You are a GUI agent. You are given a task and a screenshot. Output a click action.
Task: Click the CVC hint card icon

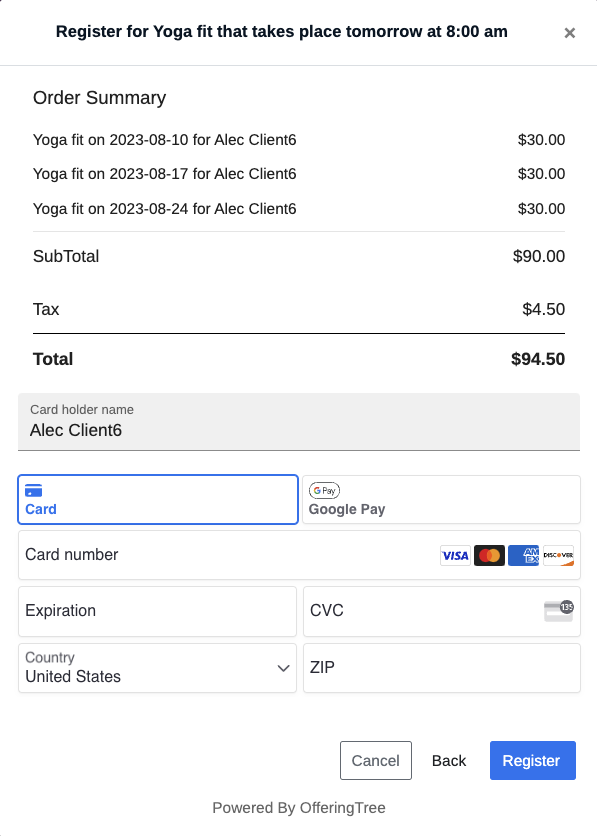[558, 611]
